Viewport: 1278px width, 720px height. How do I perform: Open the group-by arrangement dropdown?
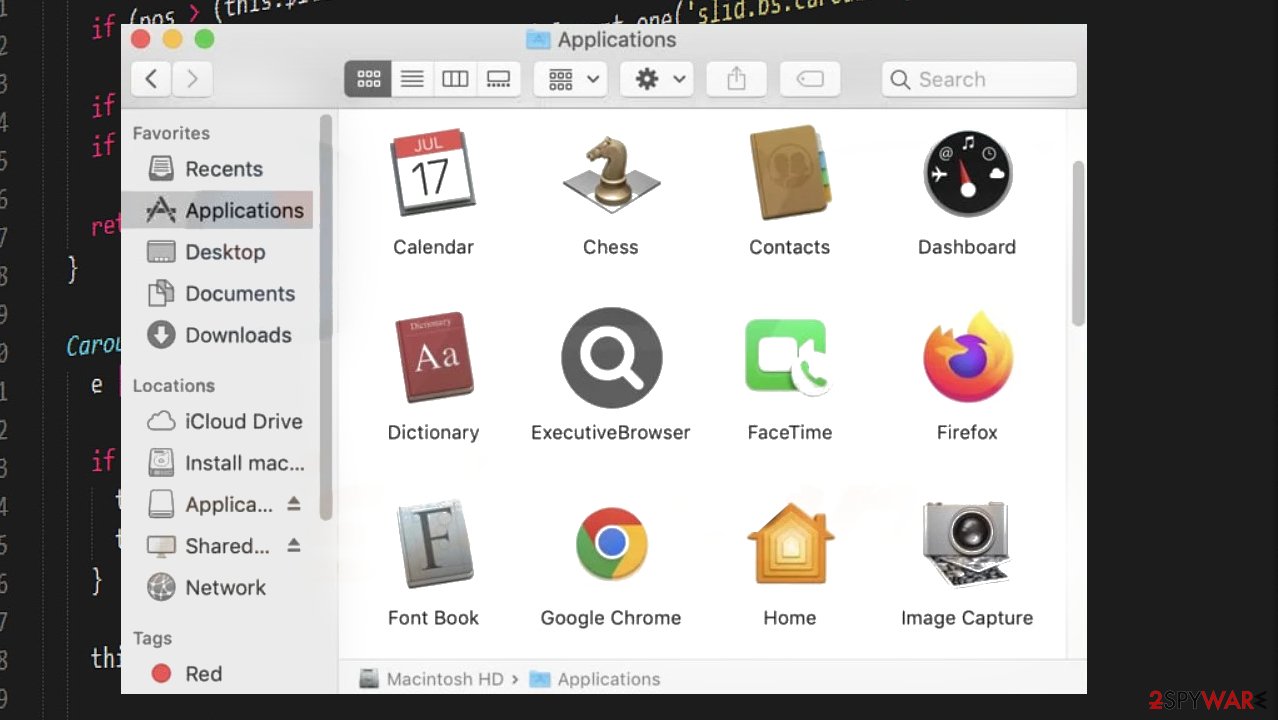[571, 79]
